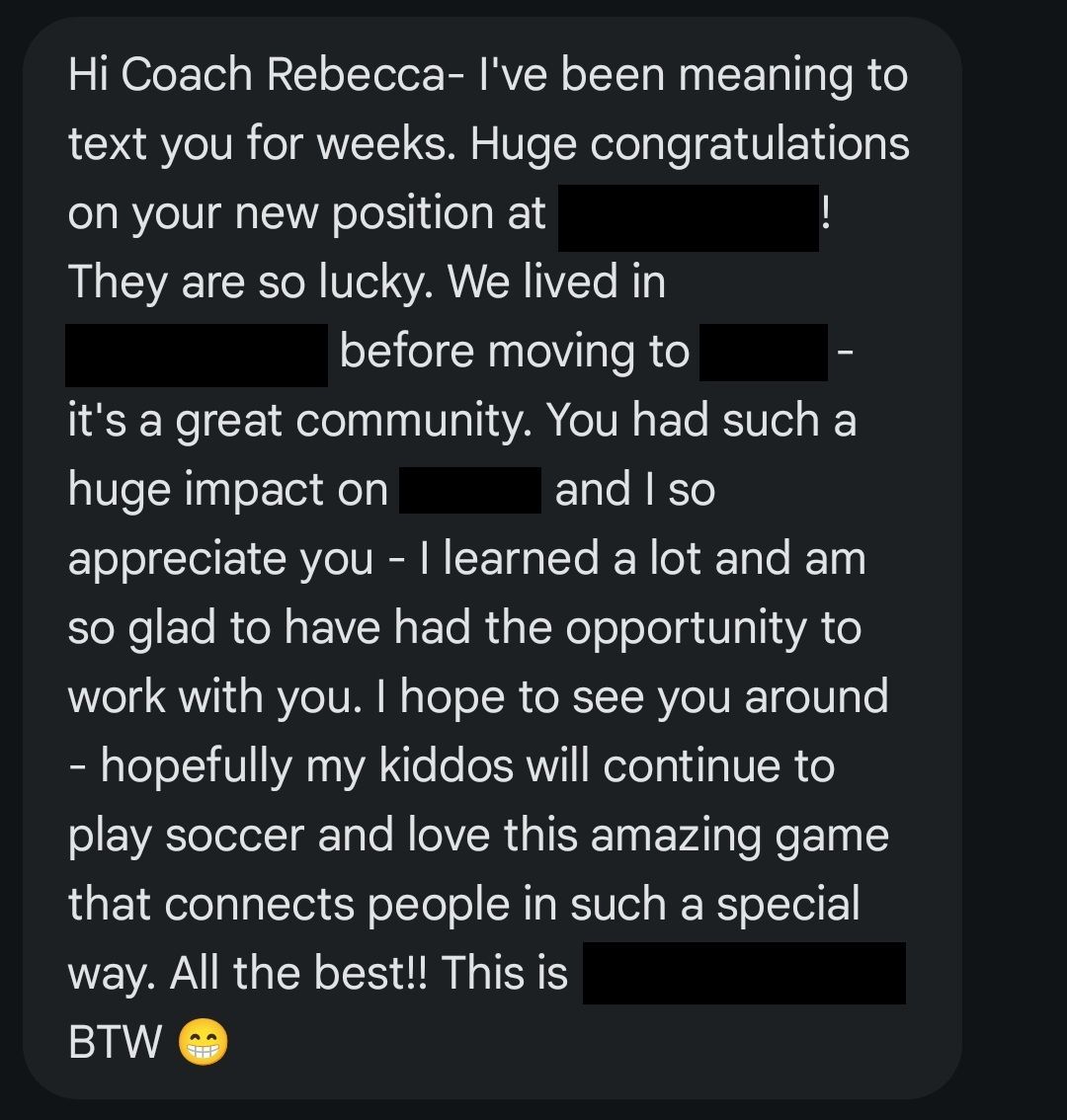The image size is (1067, 1120).
Task: Click the redacted sender name after "This is"
Action: click(x=744, y=973)
